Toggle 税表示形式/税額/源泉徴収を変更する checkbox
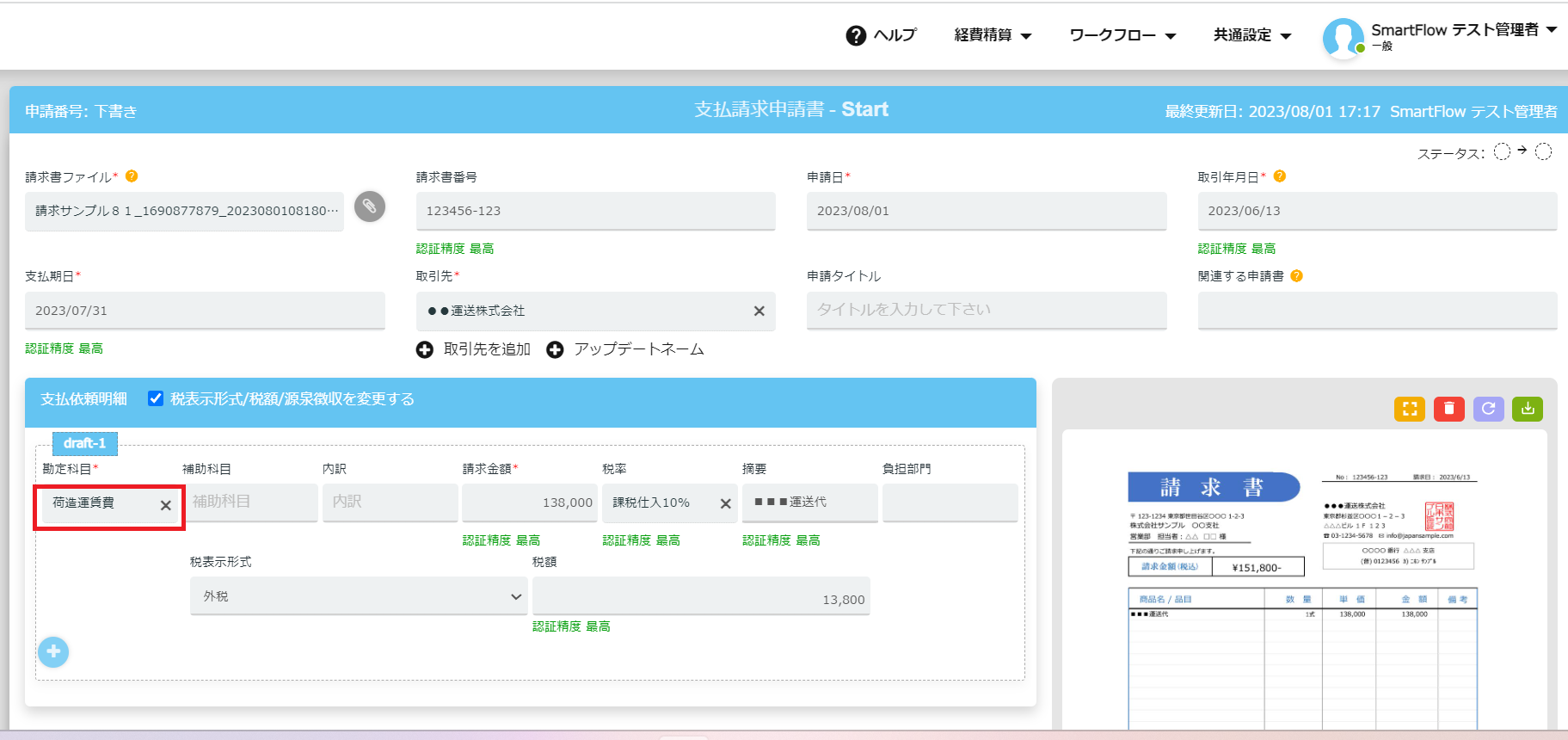Screen dimensions: 1568x740 pos(156,398)
